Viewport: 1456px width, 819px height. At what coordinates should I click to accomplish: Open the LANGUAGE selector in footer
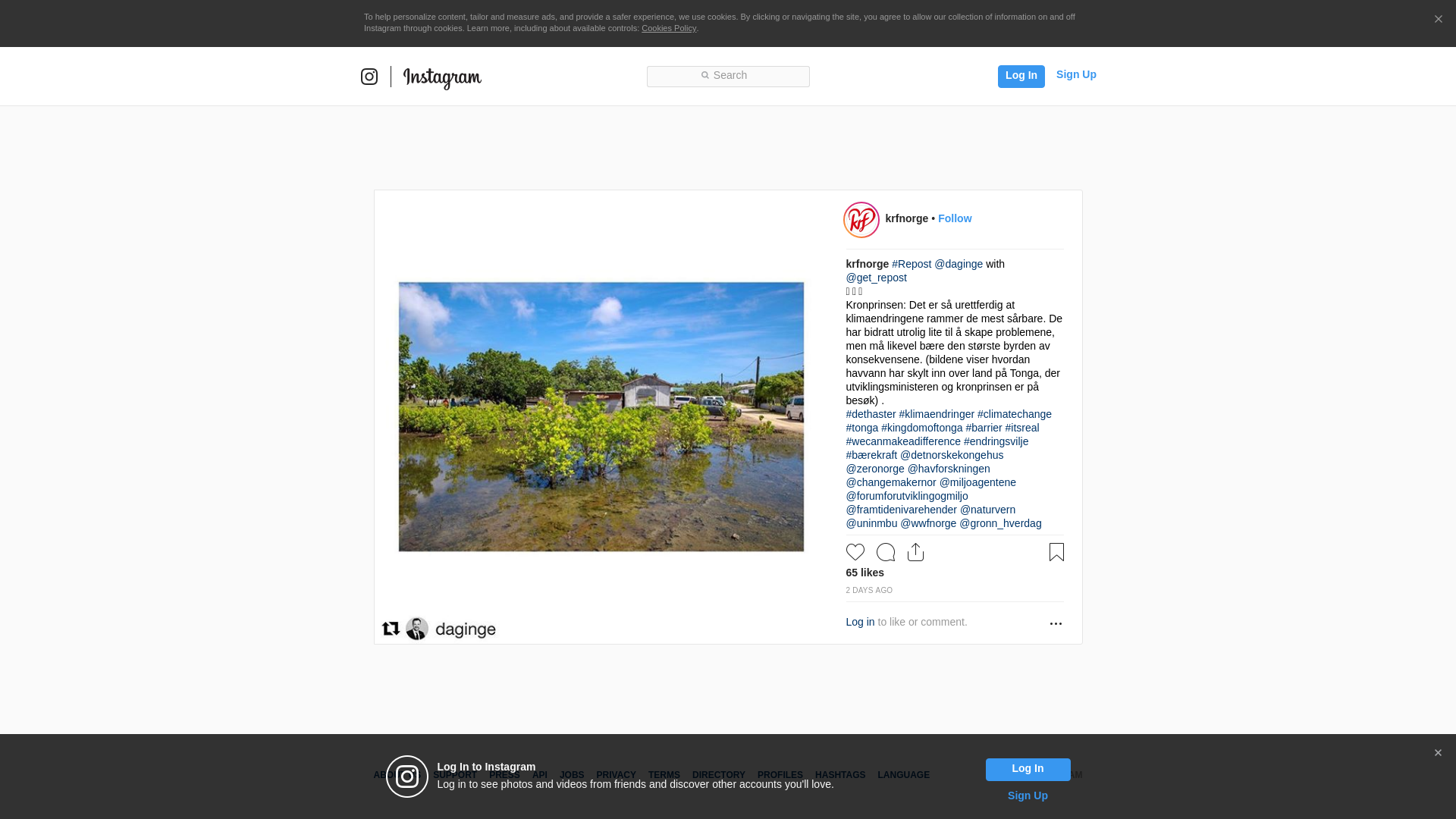(x=903, y=775)
